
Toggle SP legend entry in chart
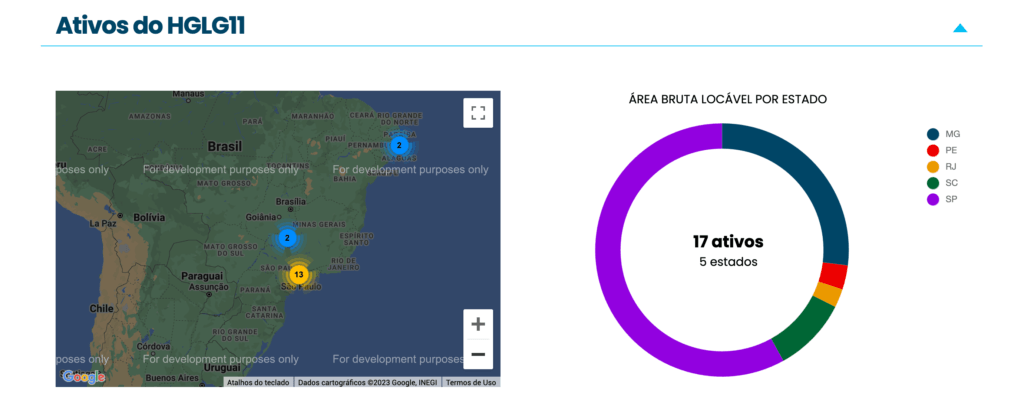pyautogui.click(x=943, y=200)
